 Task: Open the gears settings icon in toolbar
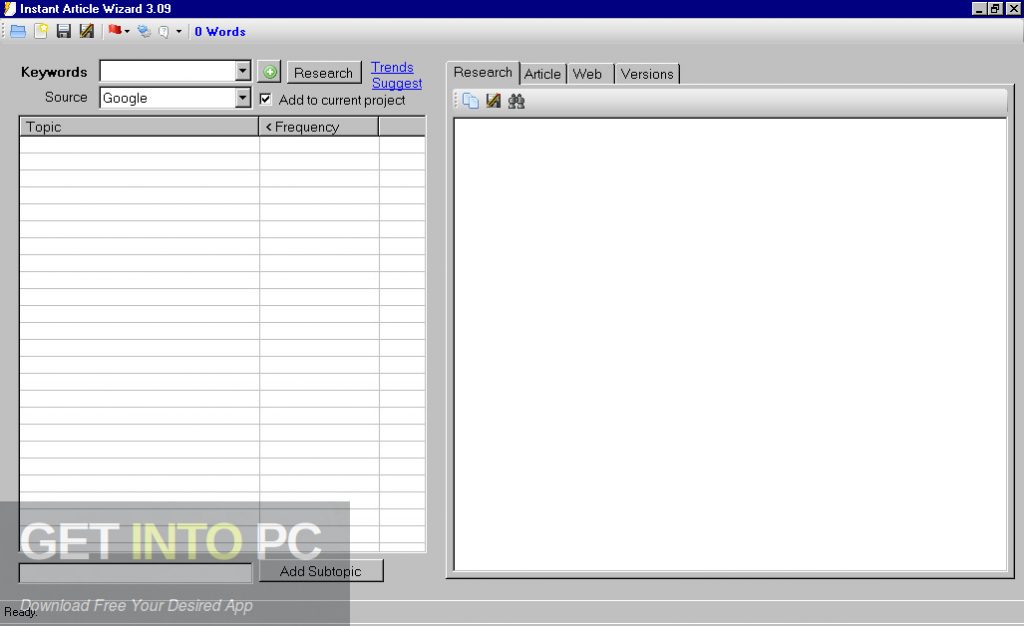click(x=144, y=31)
